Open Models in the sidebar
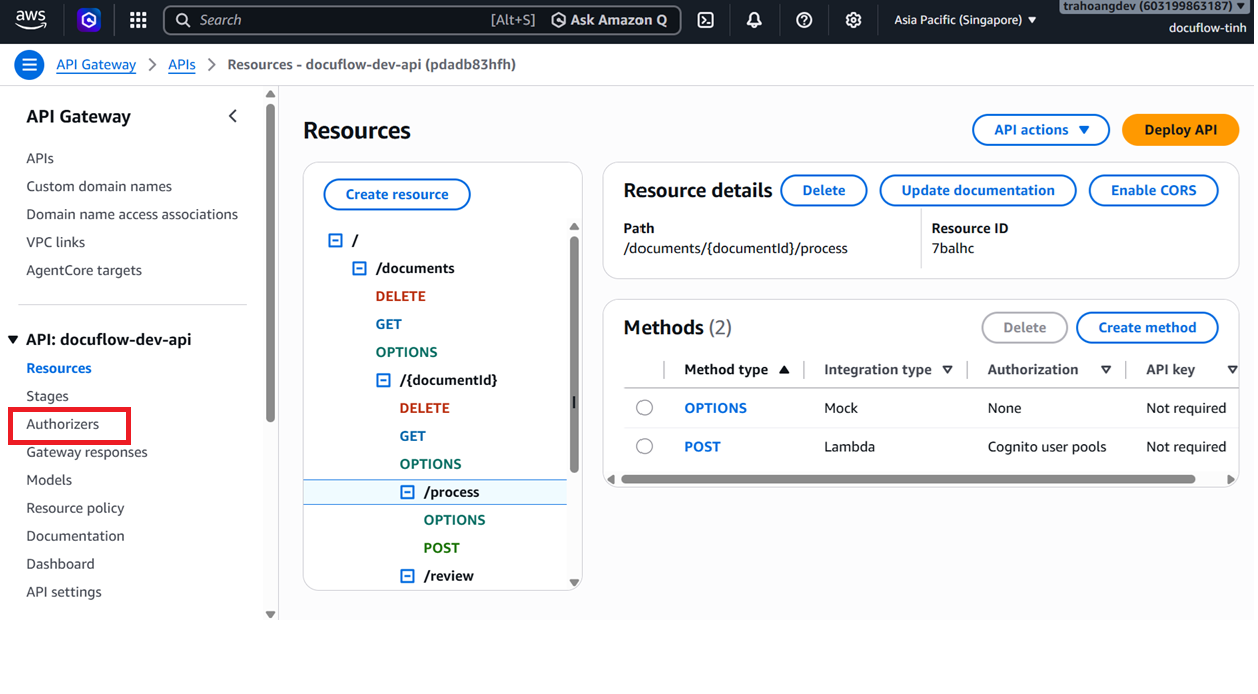 click(x=49, y=480)
